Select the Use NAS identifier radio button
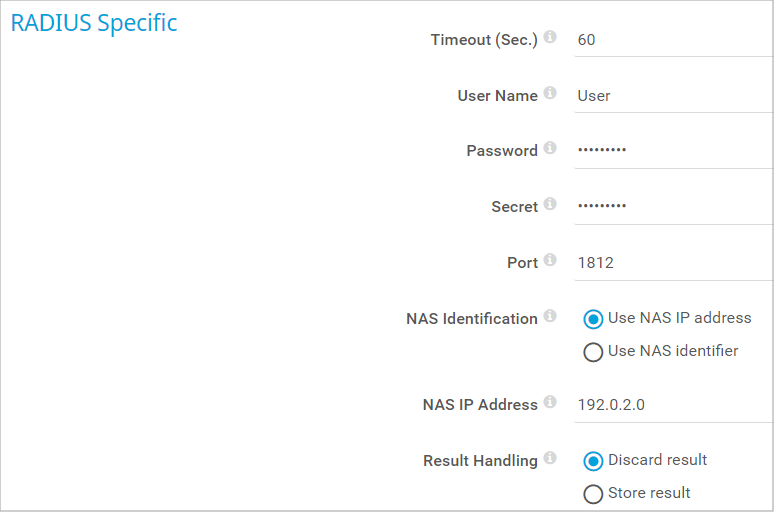Image resolution: width=774 pixels, height=512 pixels. click(x=593, y=352)
